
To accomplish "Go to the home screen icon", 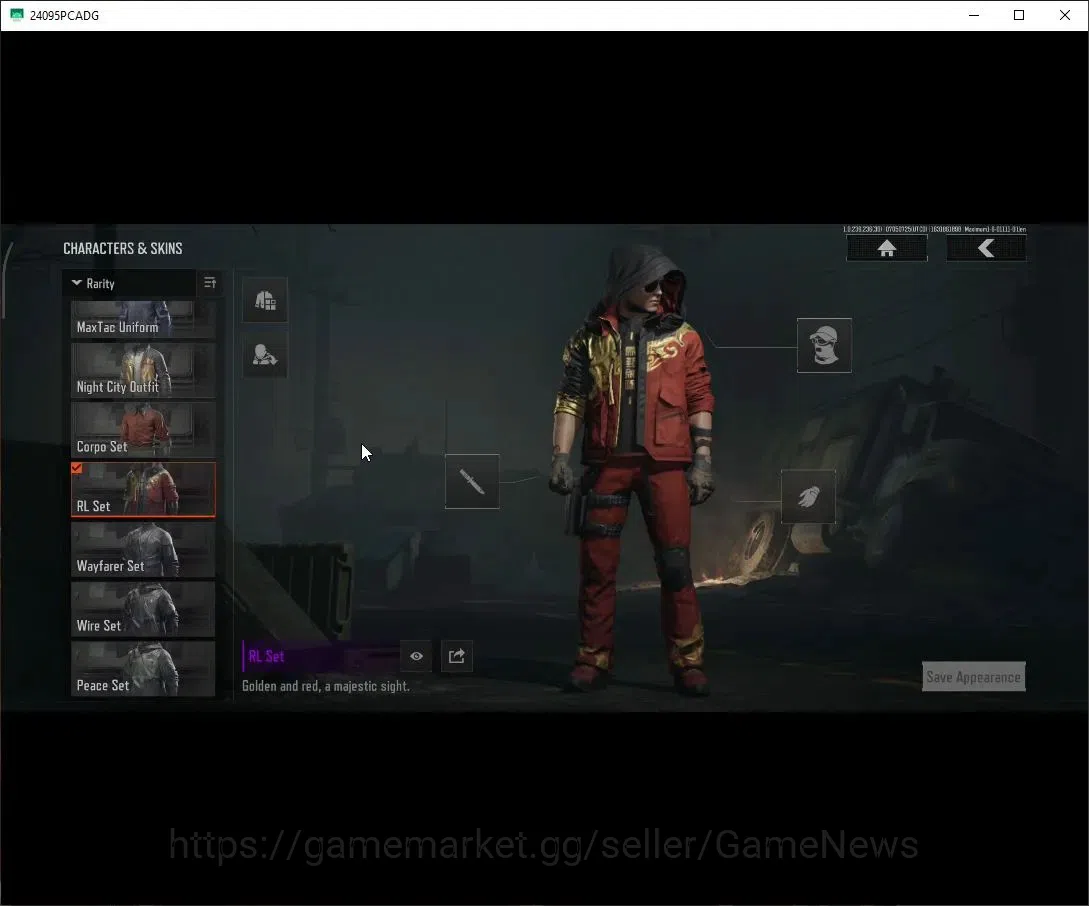I will click(x=887, y=248).
